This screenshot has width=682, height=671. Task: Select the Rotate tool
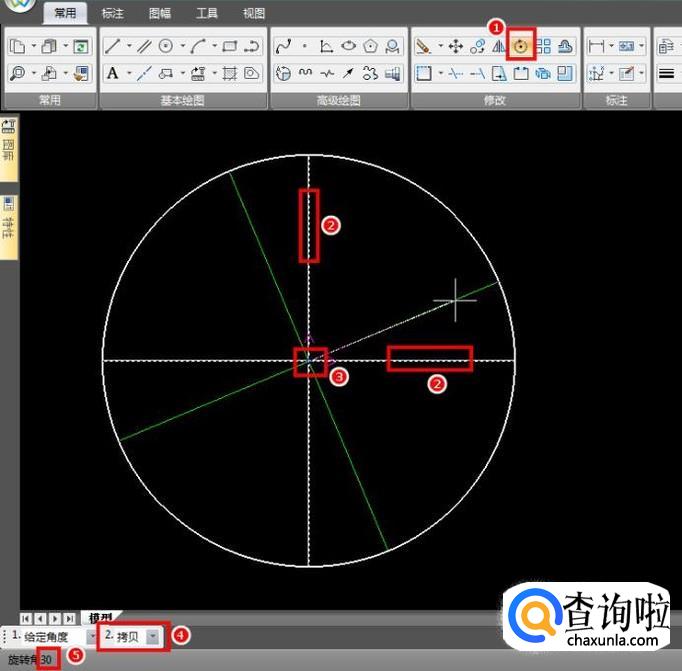point(521,46)
